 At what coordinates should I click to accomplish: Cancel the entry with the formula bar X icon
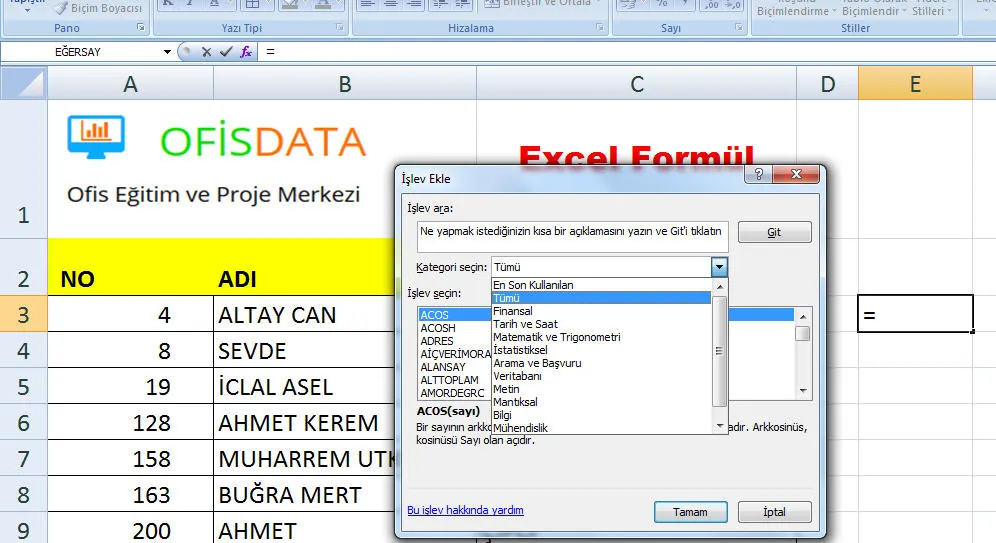pos(207,52)
